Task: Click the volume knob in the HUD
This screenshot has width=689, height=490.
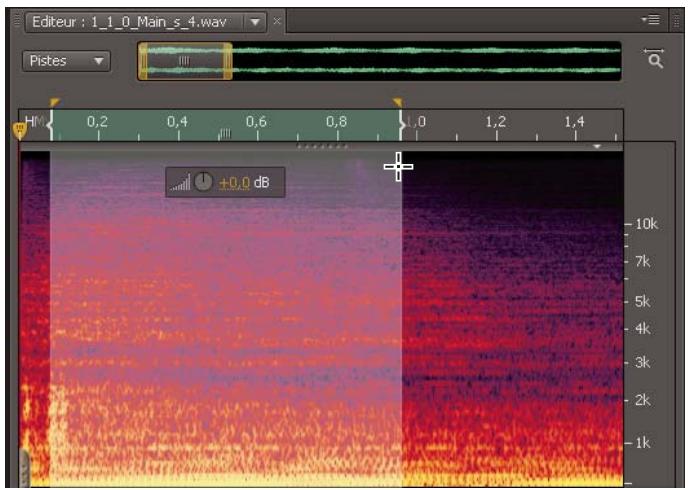Action: [x=203, y=181]
